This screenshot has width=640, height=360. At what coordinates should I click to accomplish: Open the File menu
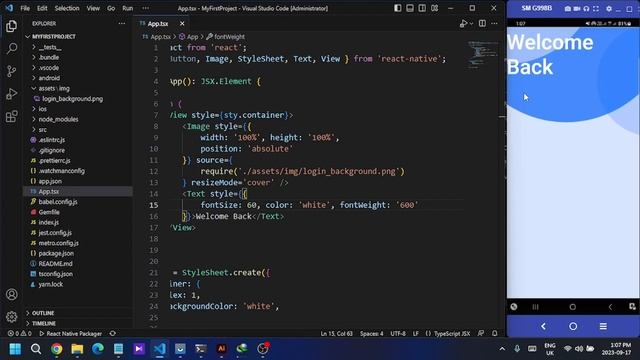25,8
